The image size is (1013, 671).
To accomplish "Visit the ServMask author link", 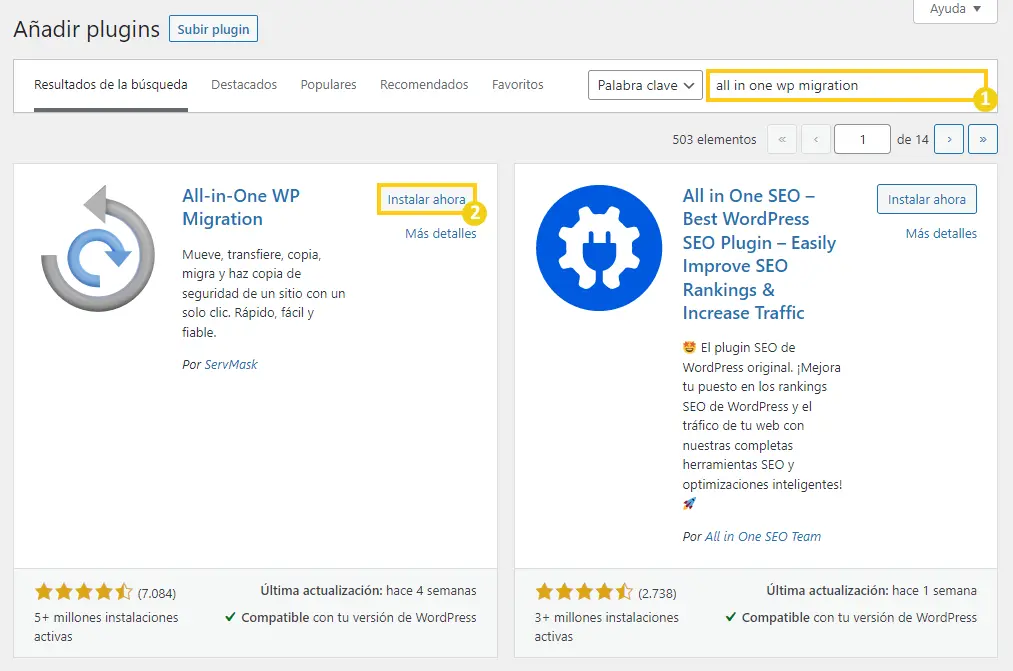I will click(x=231, y=364).
